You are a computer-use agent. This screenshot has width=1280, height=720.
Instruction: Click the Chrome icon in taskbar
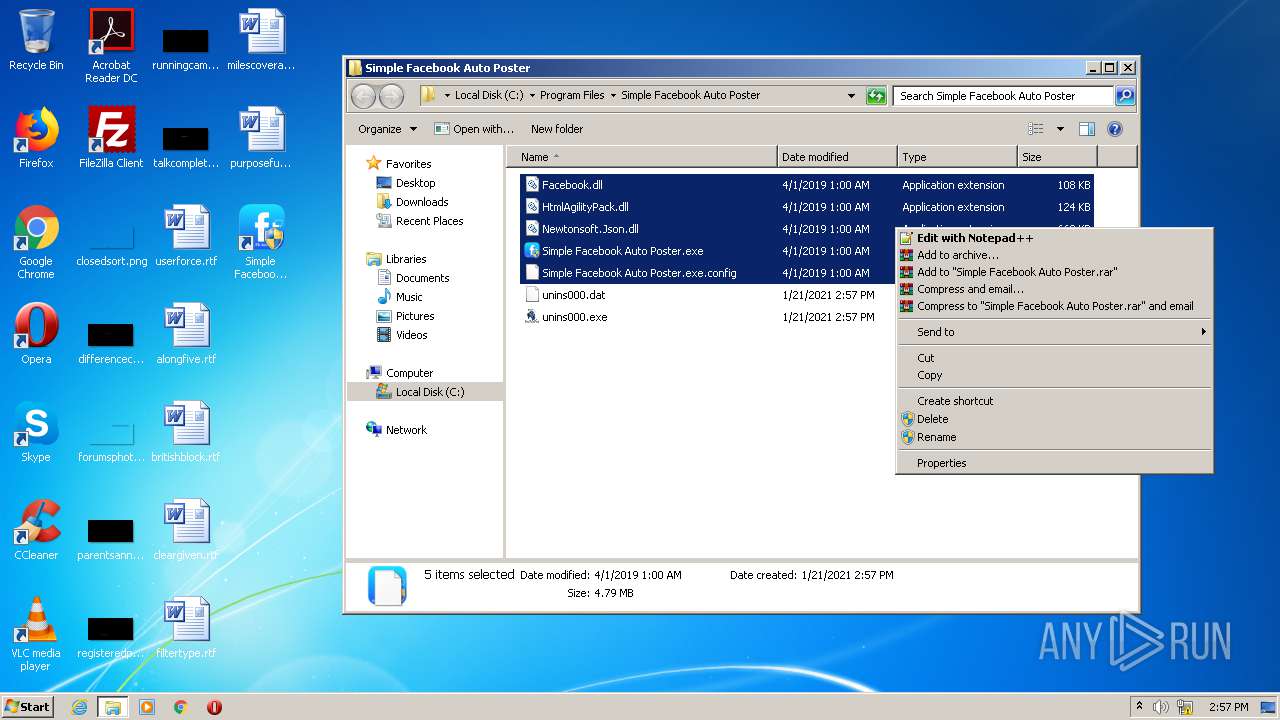pos(181,707)
